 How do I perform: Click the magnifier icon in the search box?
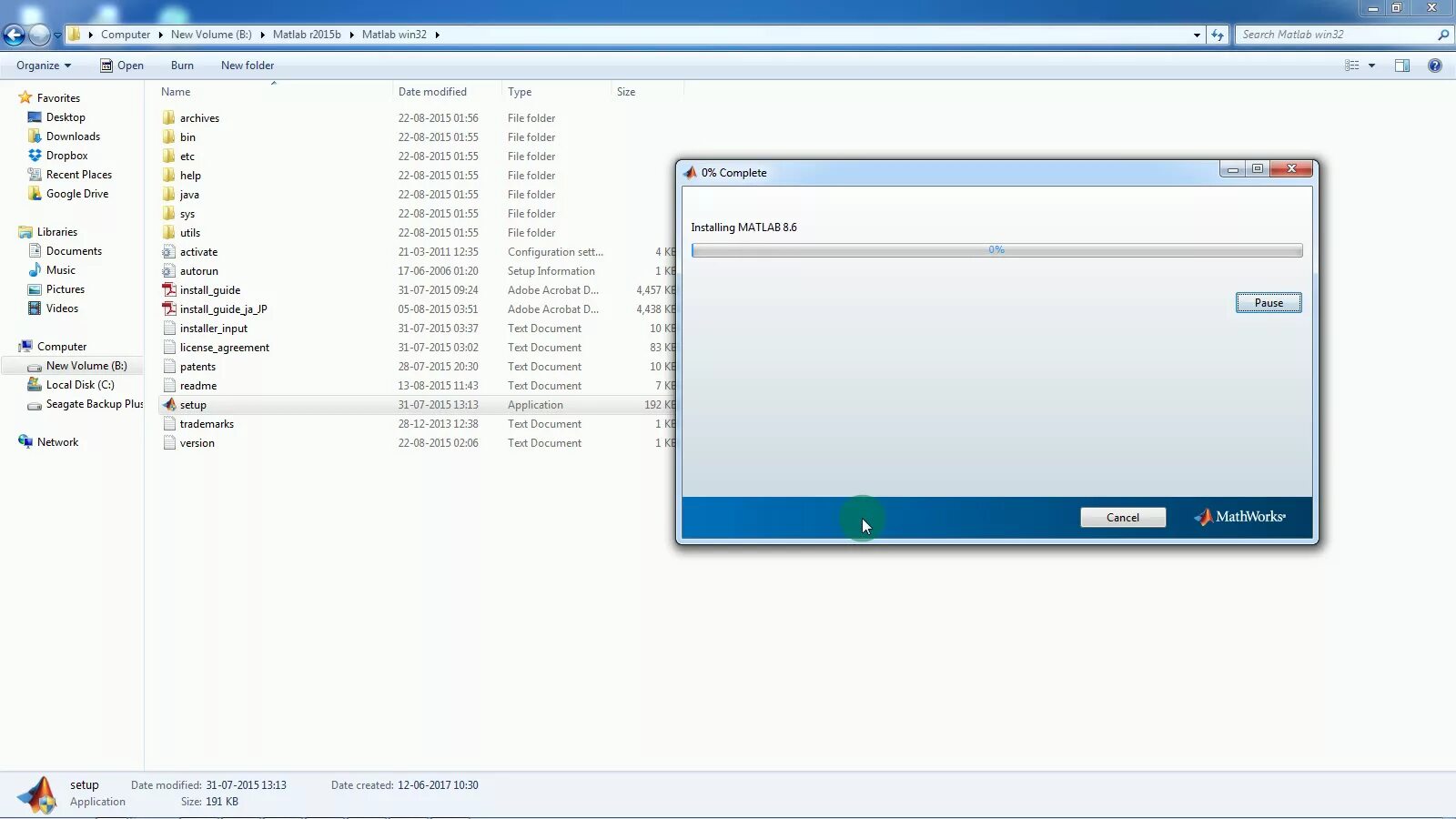(x=1443, y=35)
